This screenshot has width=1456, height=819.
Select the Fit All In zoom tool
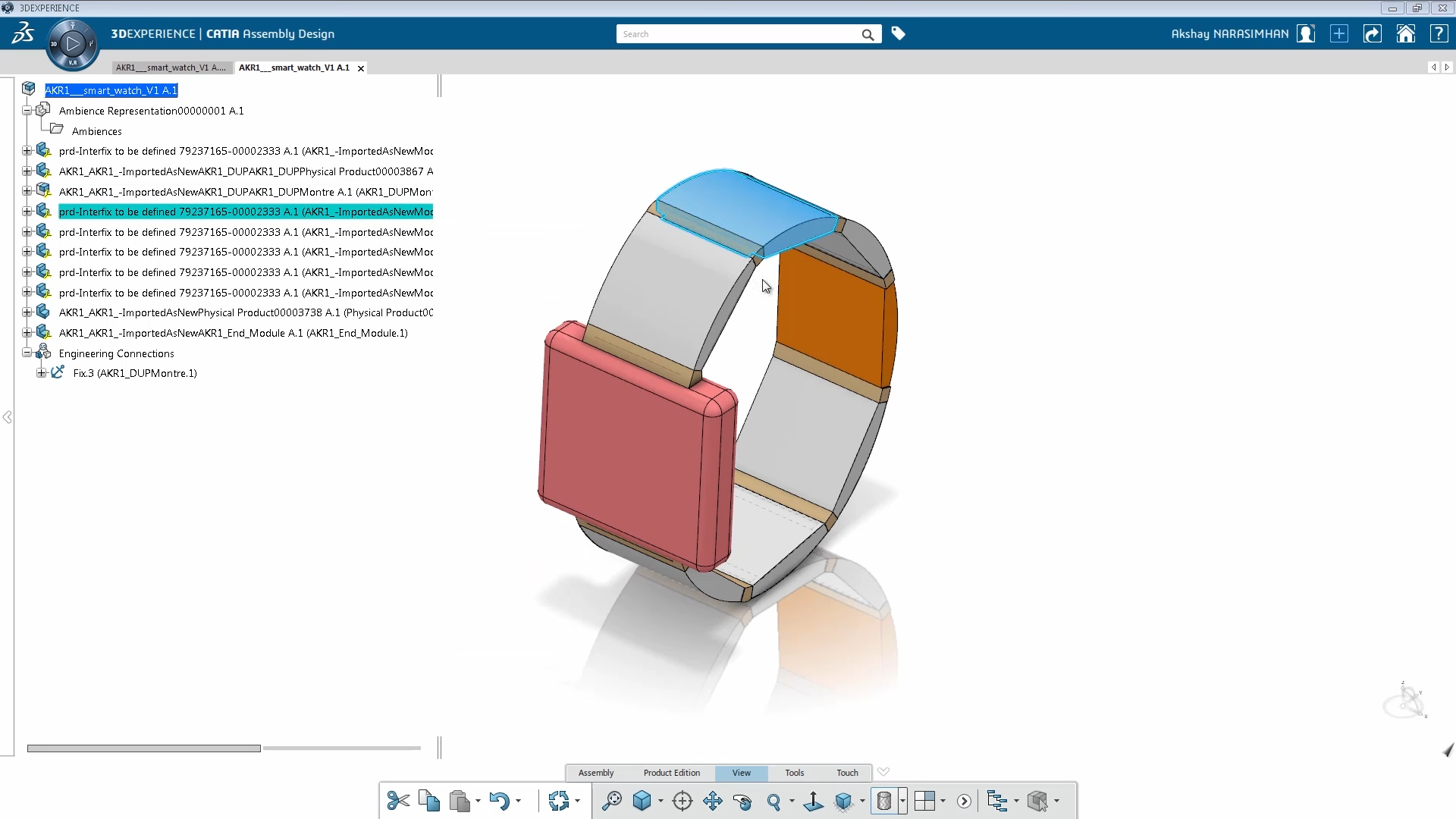611,801
